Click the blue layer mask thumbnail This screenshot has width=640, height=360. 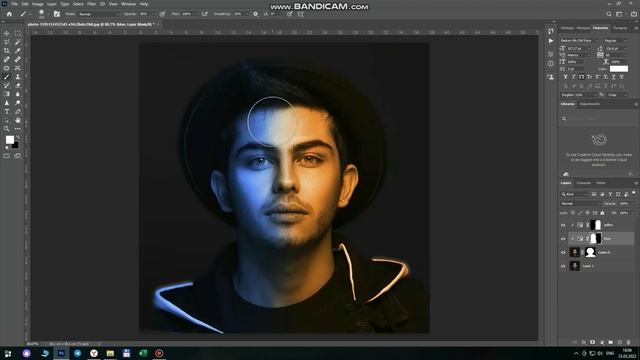point(596,238)
